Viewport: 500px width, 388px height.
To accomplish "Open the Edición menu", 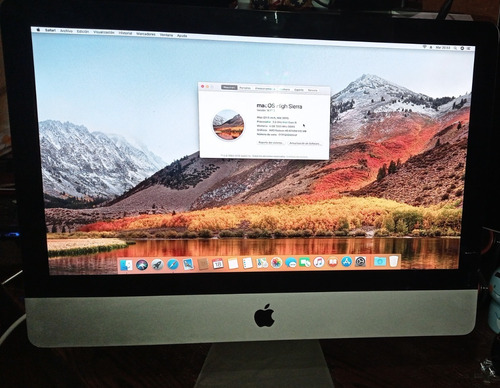I will (x=83, y=31).
